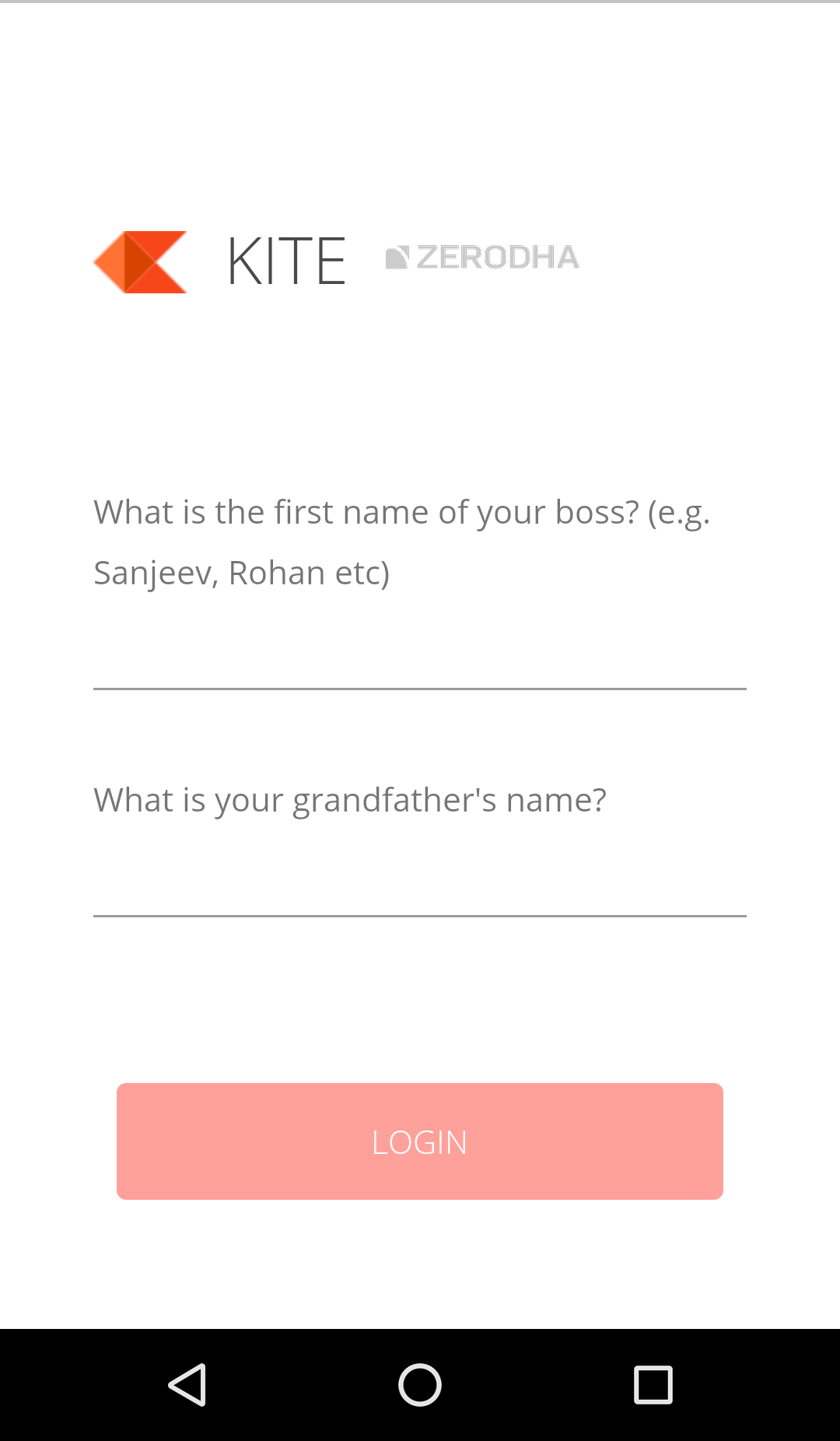Tap the orange Kite logo icon
The image size is (840, 1441).
point(140,262)
